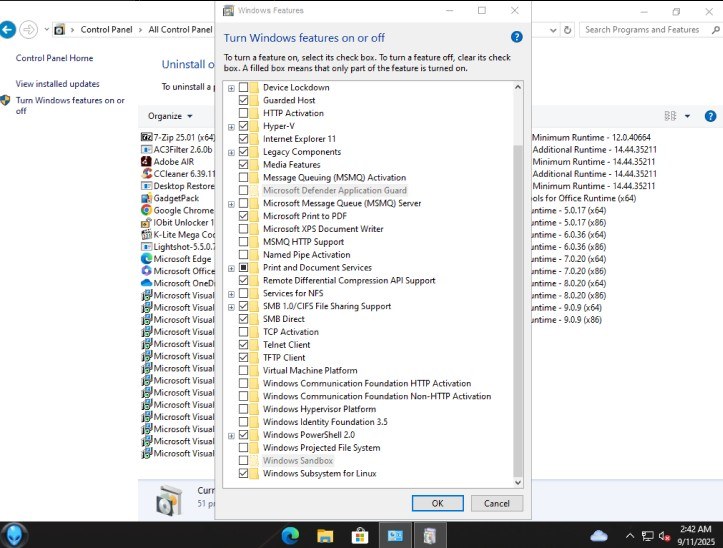Click the back arrow in Control Panel
Viewport: 723px width, 548px height.
(7, 30)
